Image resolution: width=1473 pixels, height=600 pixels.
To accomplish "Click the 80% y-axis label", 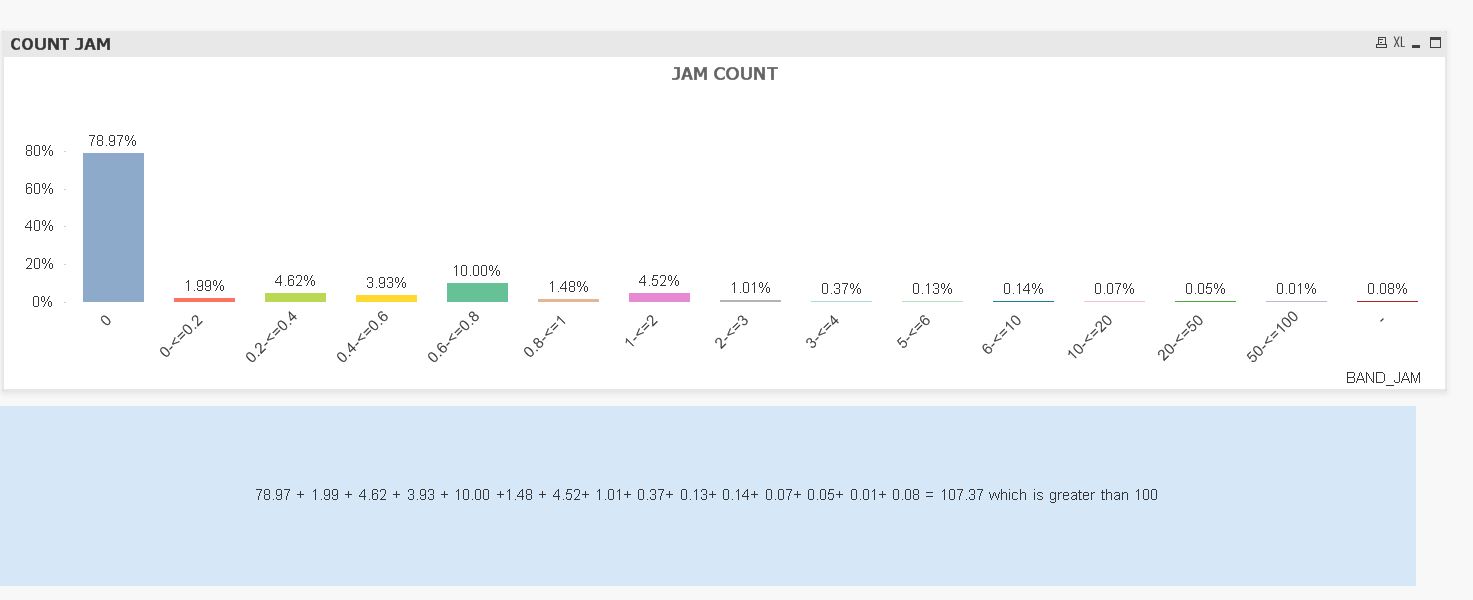I will (40, 151).
